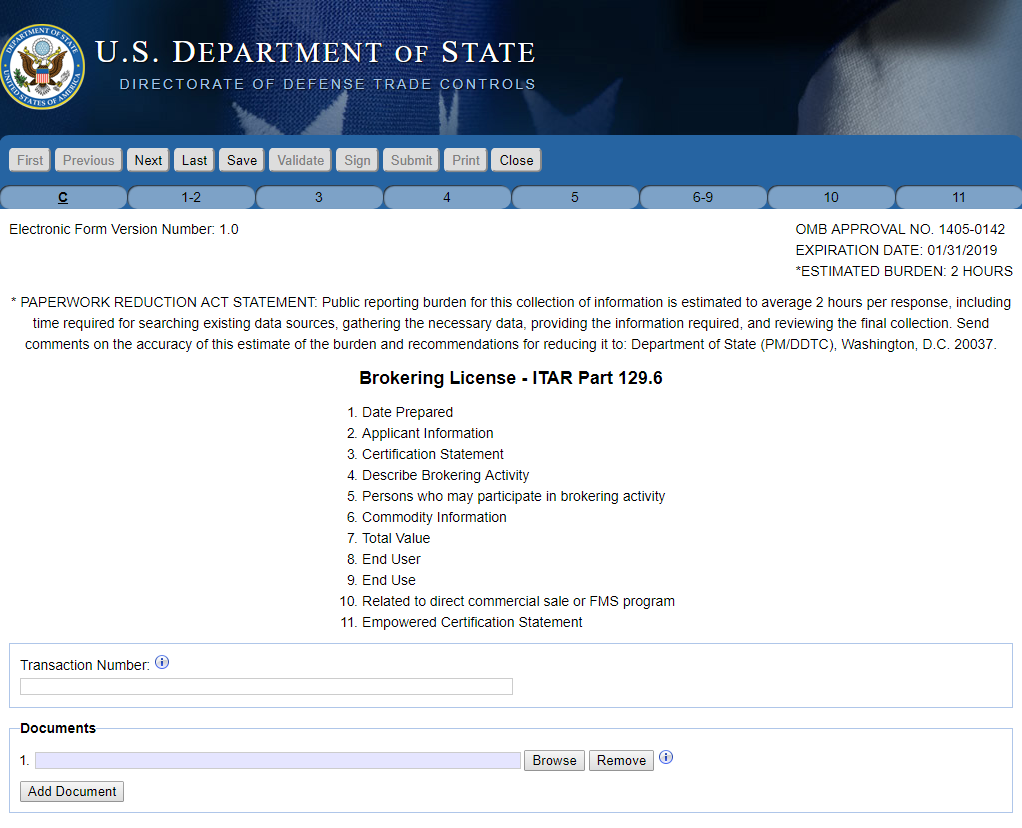
Task: Click 'Certification Statement' list item 3
Action: click(x=433, y=454)
